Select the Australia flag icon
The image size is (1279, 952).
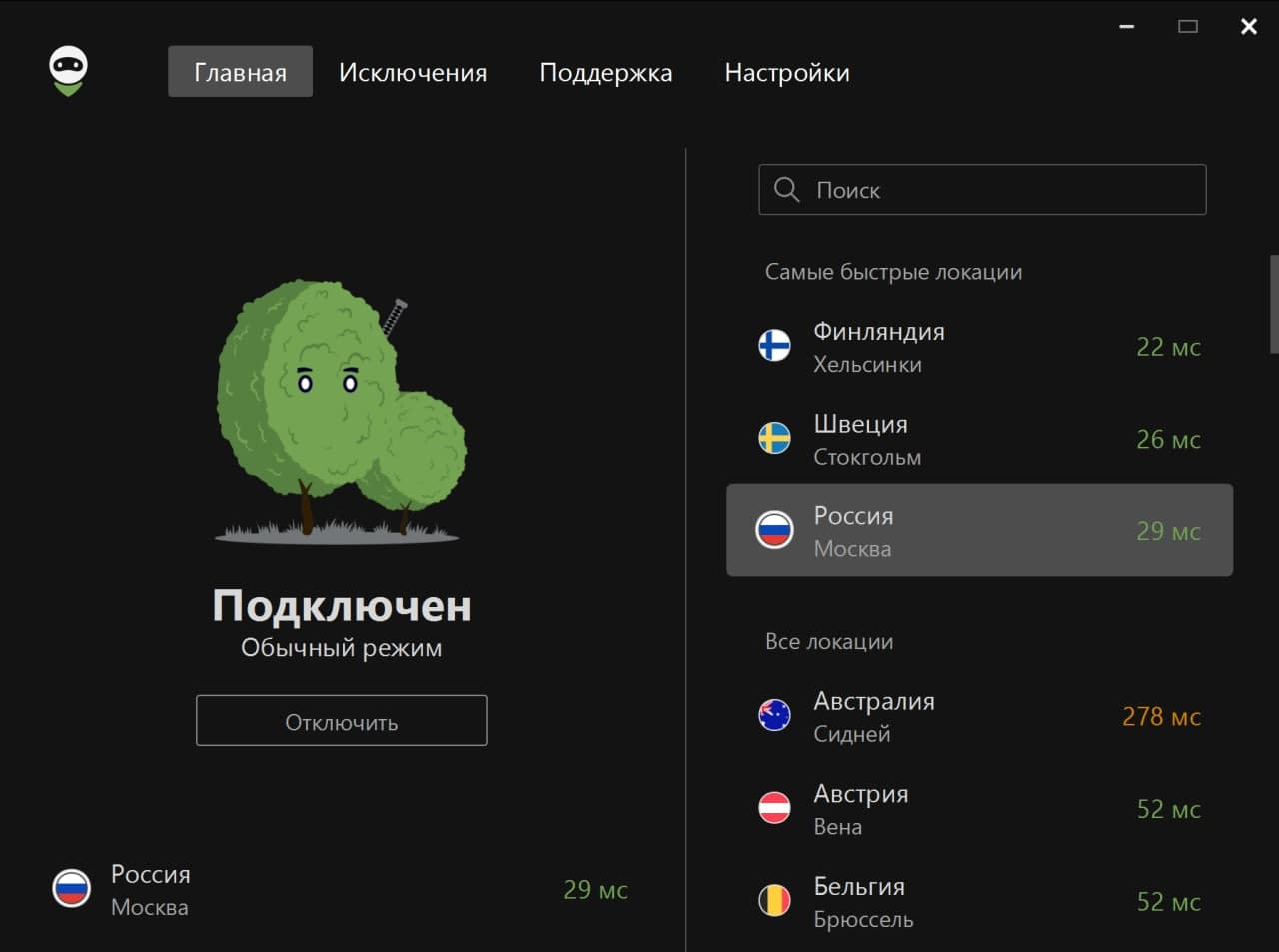774,715
